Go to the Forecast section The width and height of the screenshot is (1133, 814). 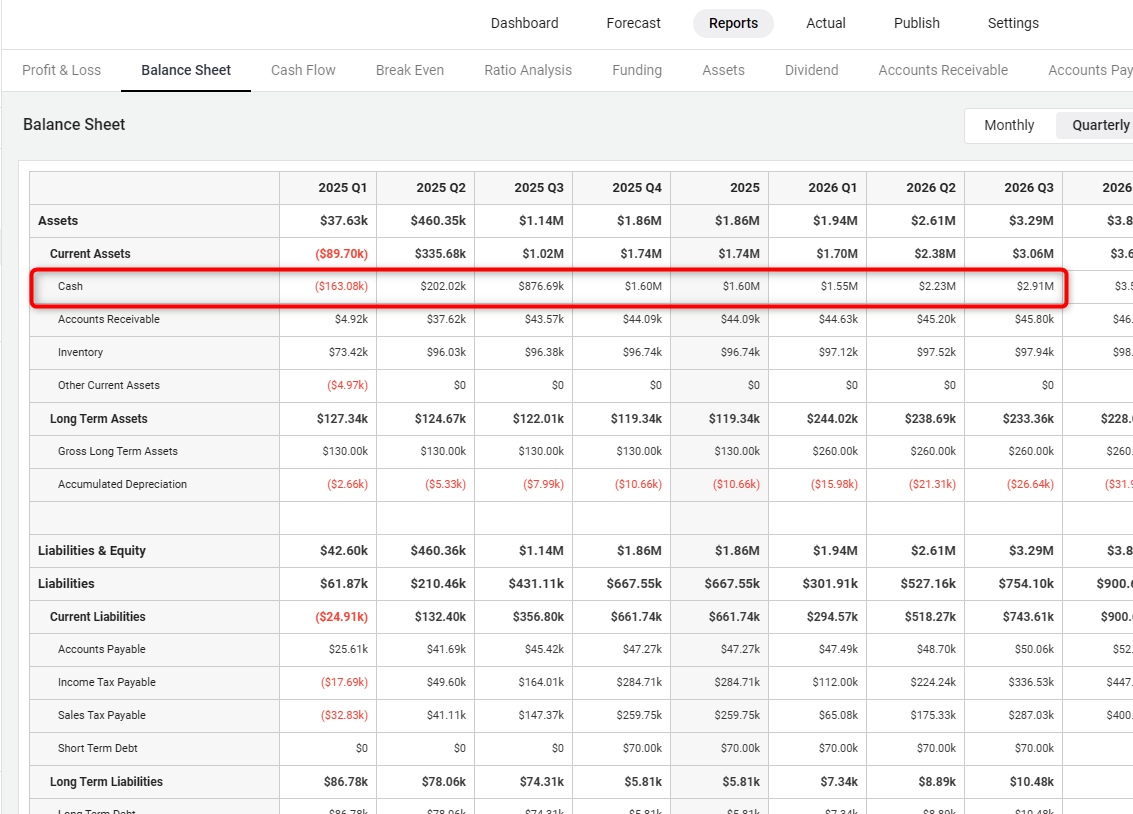[633, 23]
